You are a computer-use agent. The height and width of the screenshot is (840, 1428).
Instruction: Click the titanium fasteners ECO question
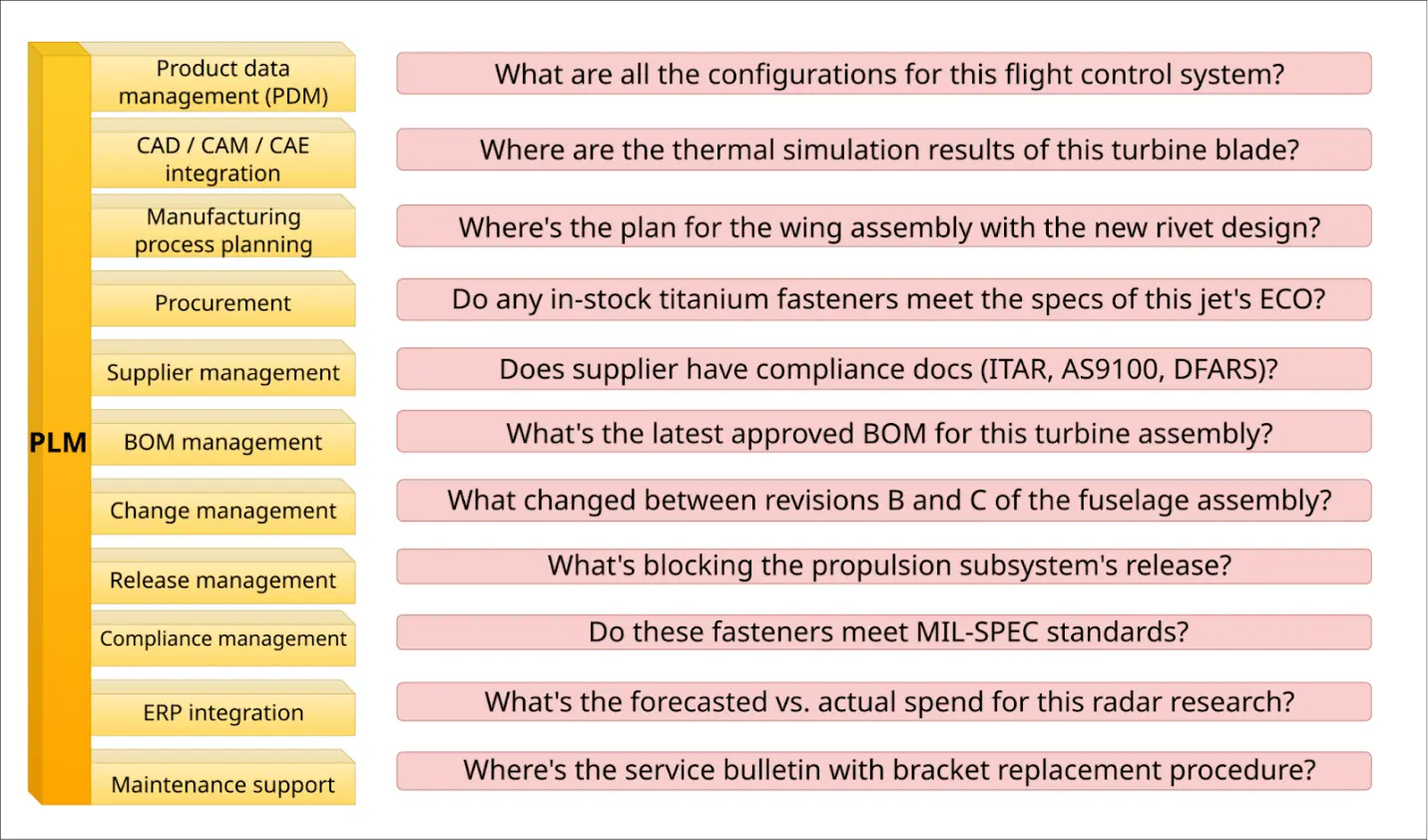pos(883,299)
